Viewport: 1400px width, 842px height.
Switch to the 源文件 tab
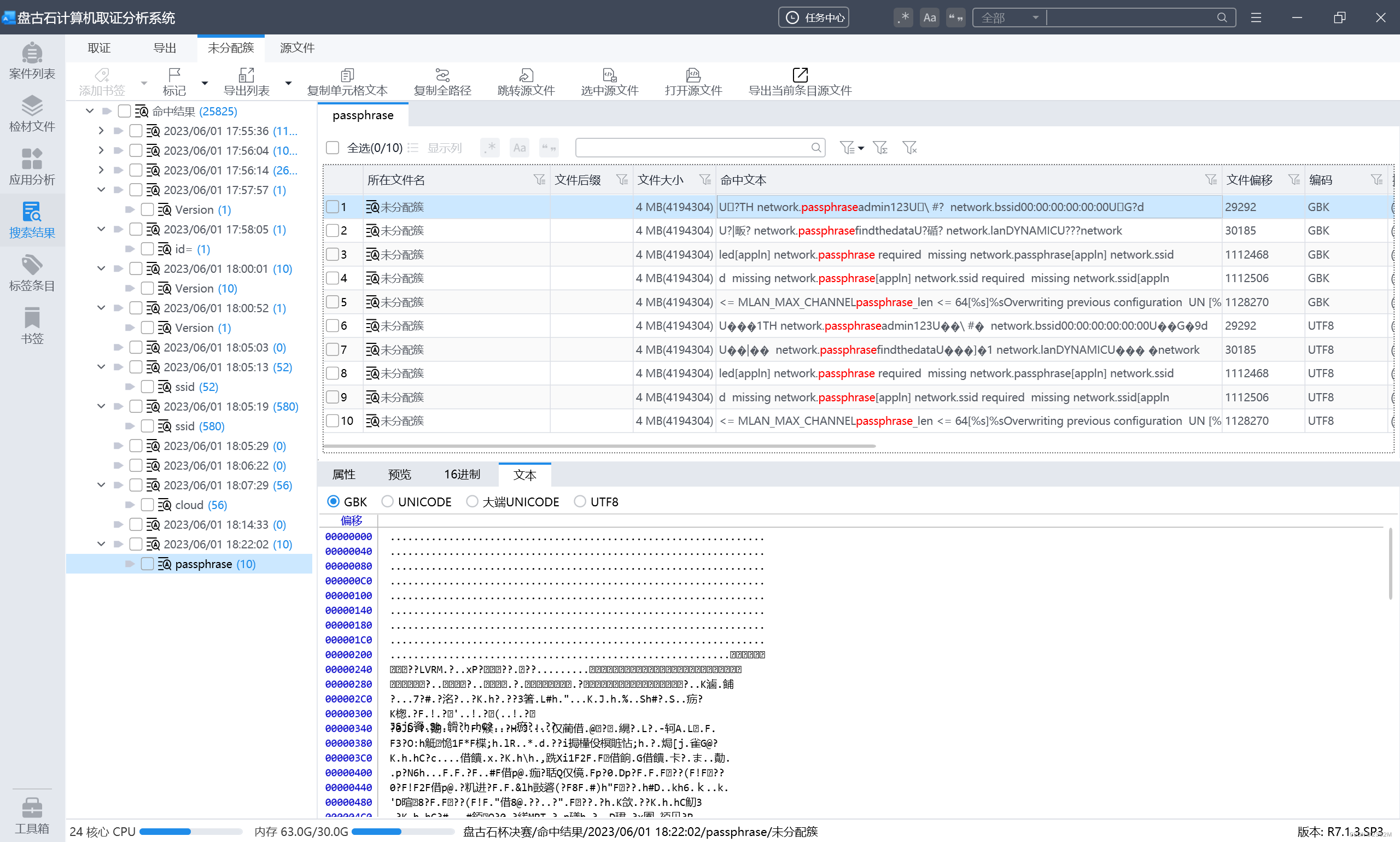tap(297, 48)
